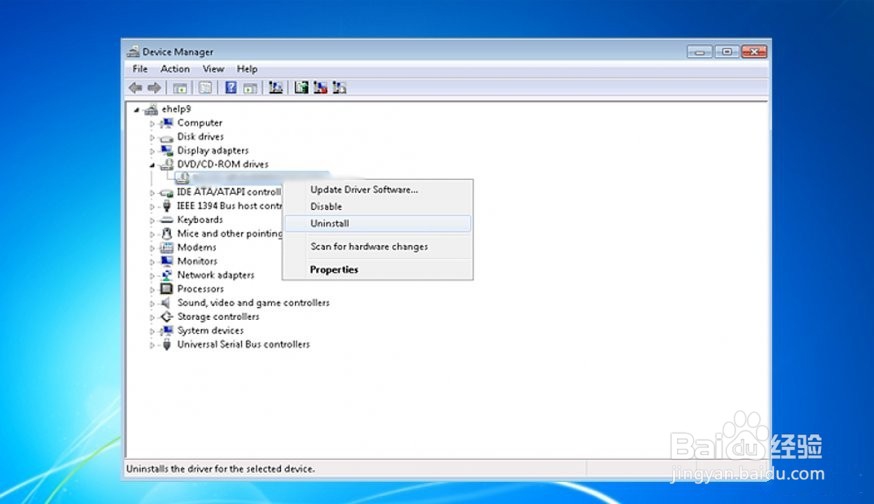Click the Scan for hardware changes toolbar icon

pyautogui.click(x=275, y=88)
